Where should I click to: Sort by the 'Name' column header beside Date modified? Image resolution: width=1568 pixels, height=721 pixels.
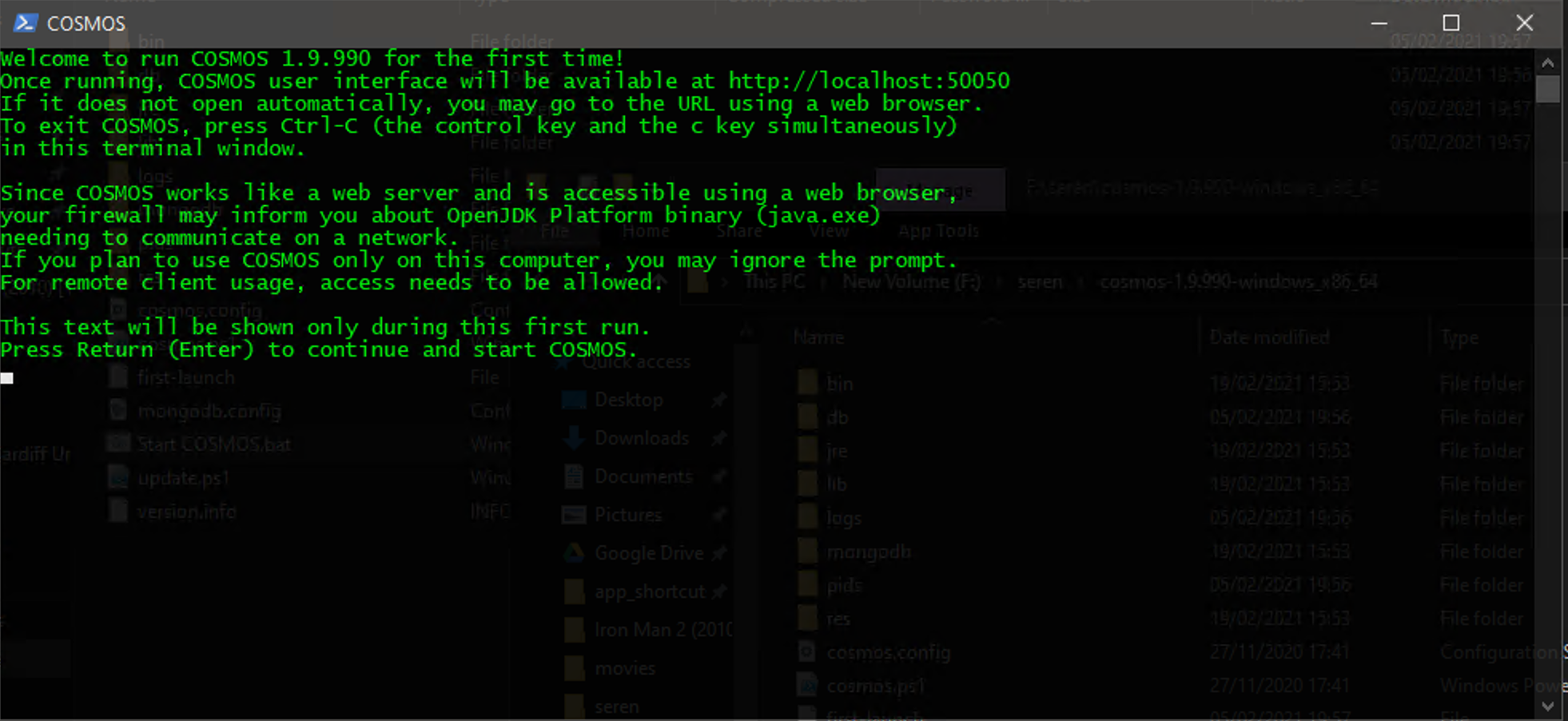pos(819,337)
